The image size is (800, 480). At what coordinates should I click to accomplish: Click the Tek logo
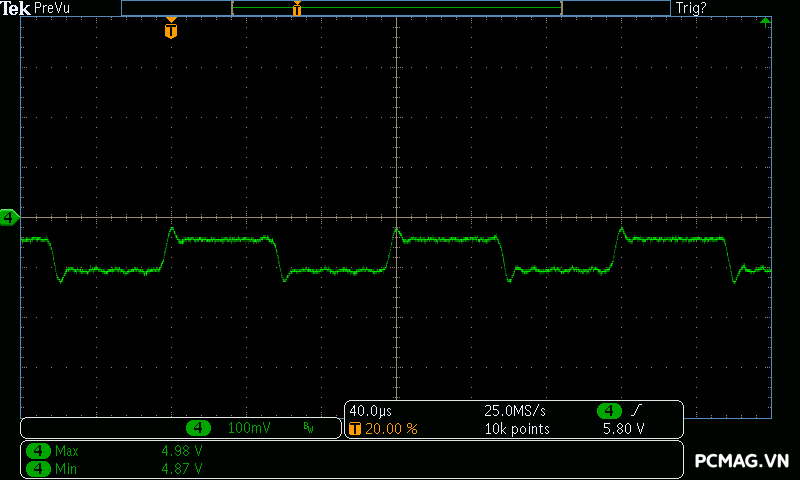16,8
